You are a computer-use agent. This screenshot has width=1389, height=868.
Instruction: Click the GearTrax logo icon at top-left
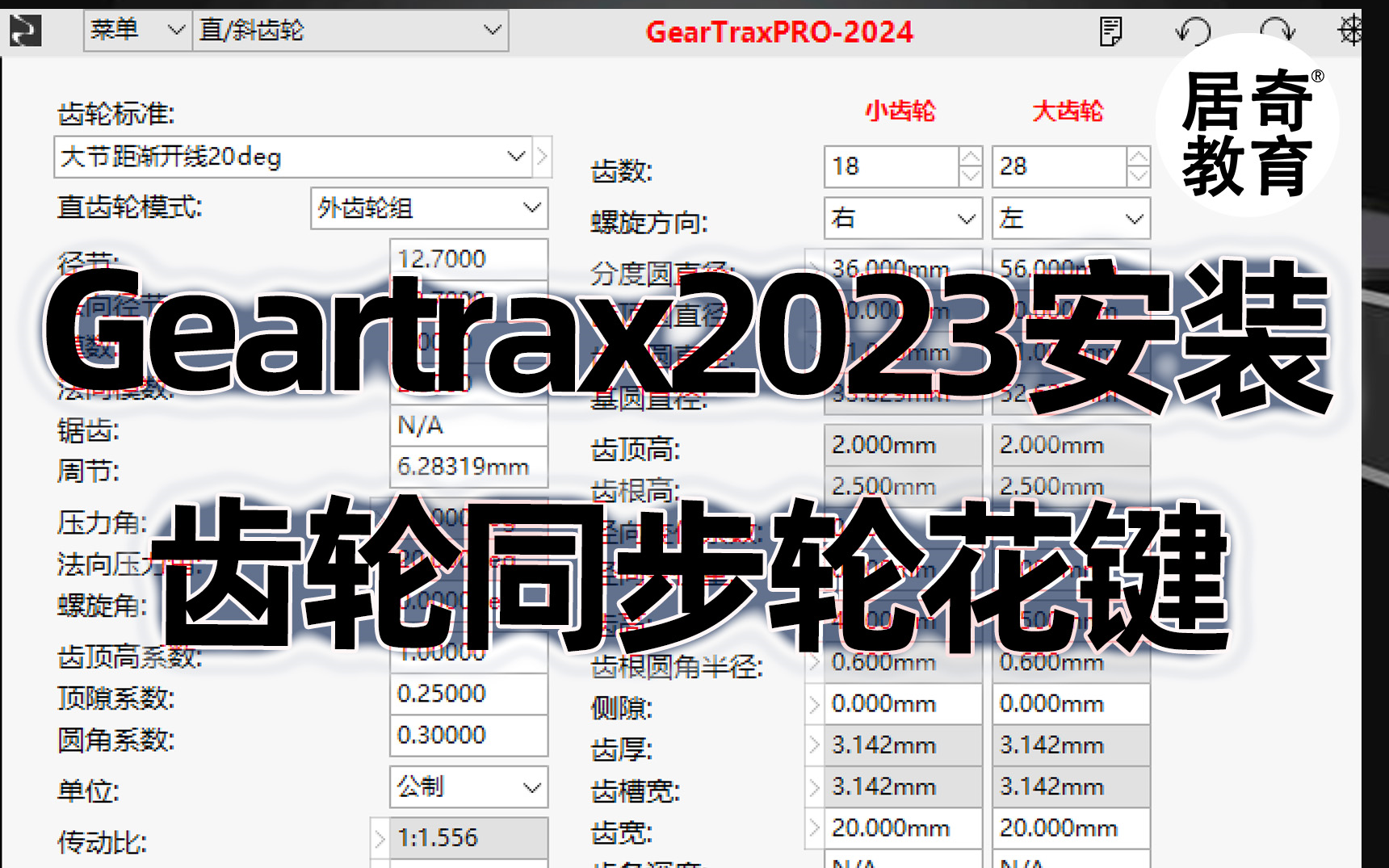coord(25,31)
